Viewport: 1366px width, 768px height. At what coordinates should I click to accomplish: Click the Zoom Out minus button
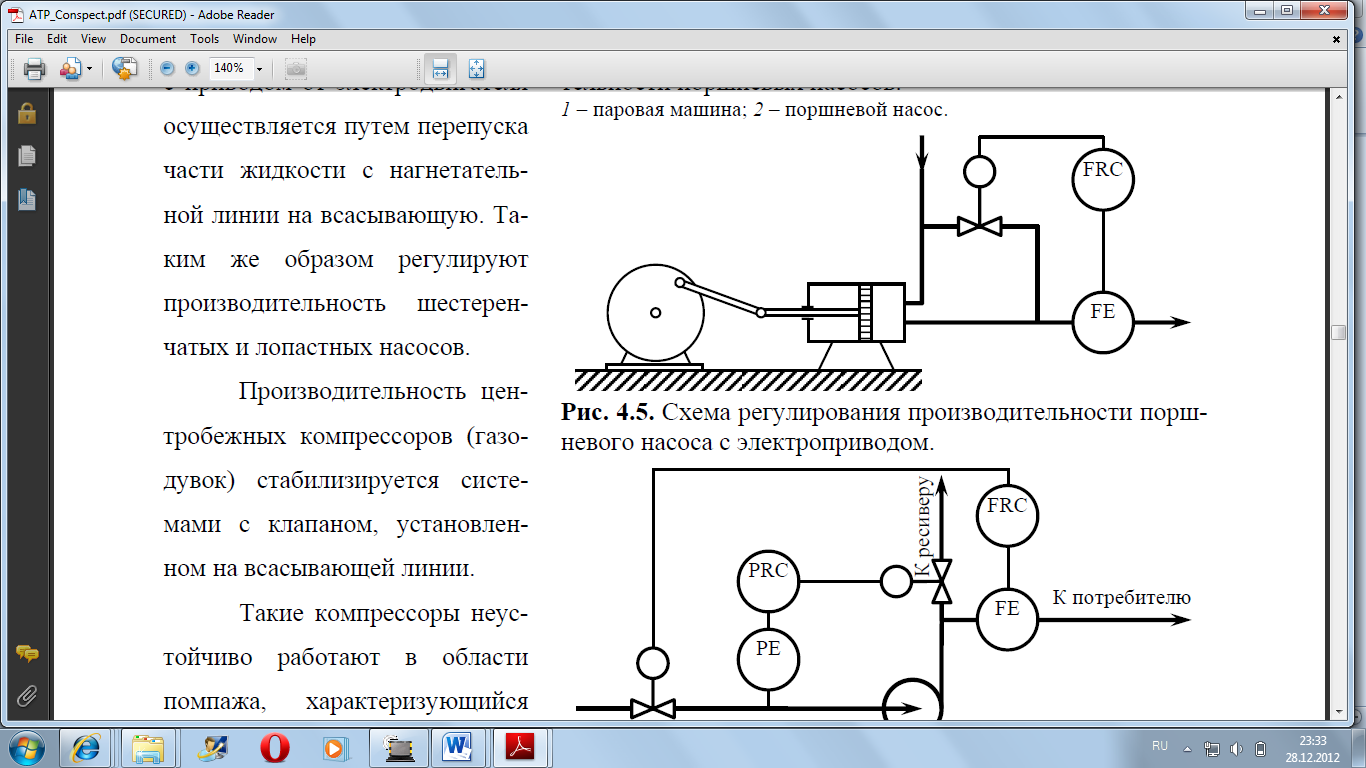[x=167, y=69]
